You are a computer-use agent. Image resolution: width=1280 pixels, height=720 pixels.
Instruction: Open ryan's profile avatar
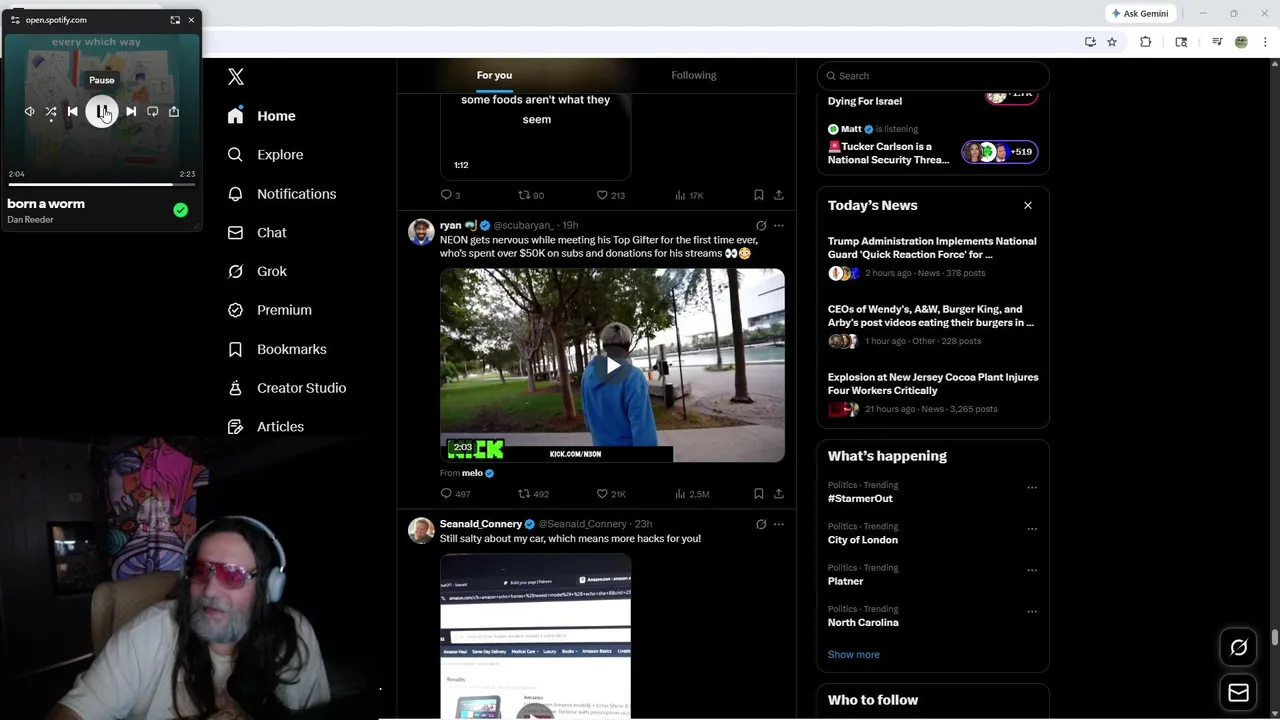[x=421, y=232]
